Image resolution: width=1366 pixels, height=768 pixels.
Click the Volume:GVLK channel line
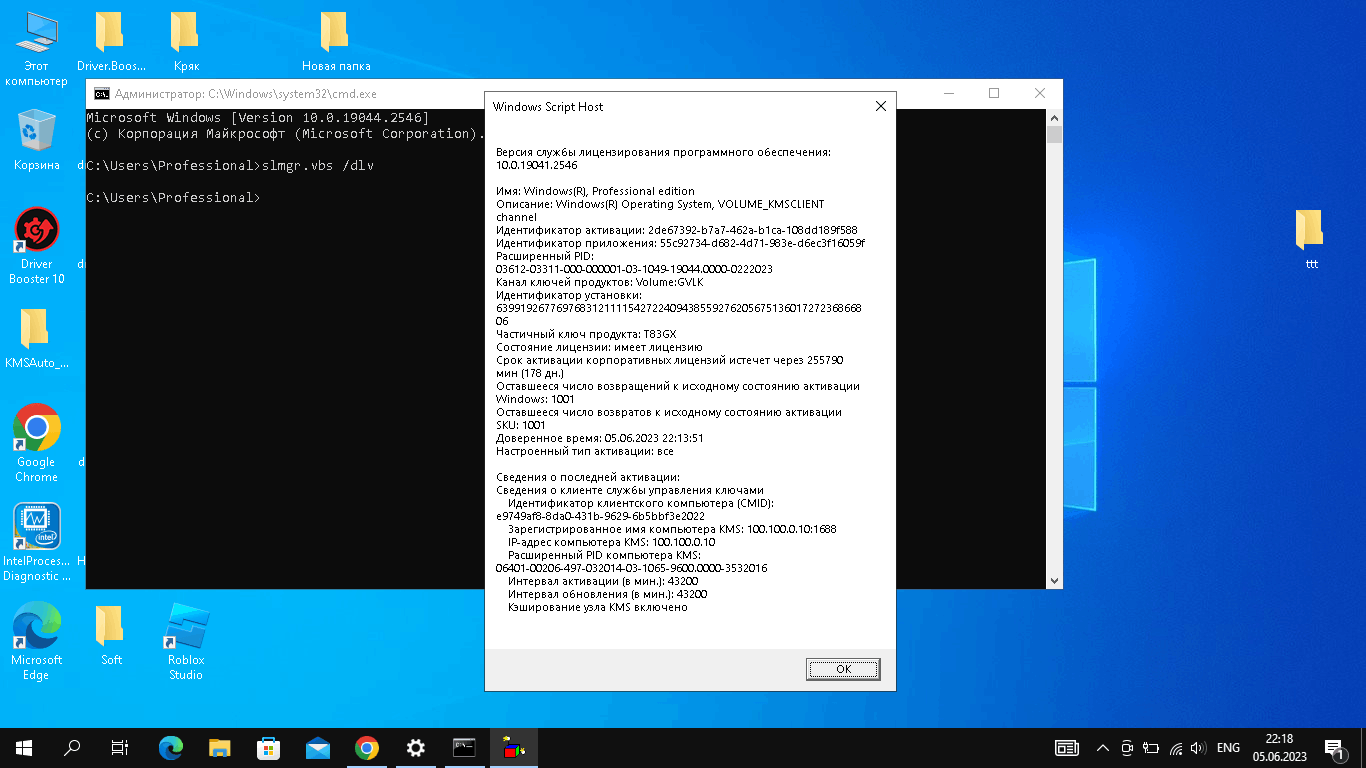[x=600, y=282]
